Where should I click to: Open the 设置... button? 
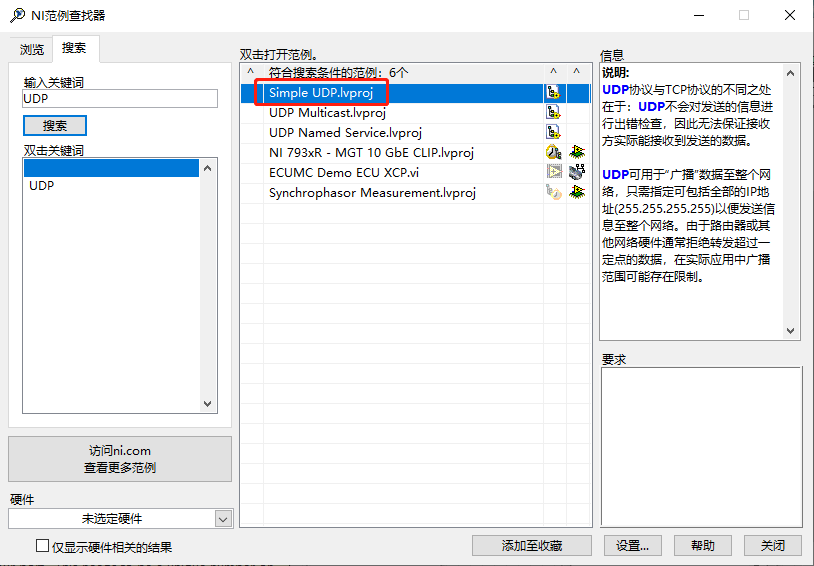pos(632,546)
